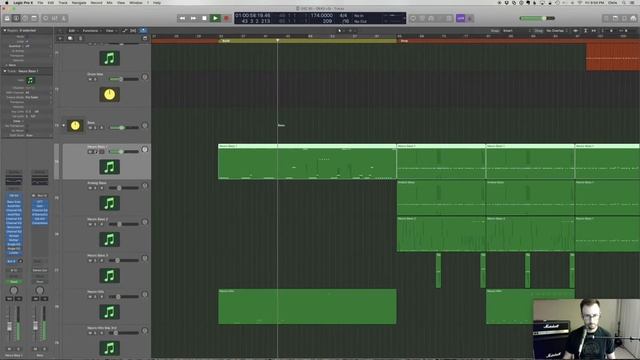
Task: Open the Mixer icon in control bar
Action: pyautogui.click(x=55, y=18)
